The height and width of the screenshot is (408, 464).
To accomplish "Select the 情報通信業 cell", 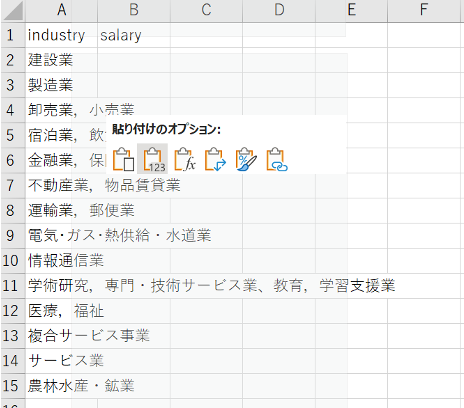I will (x=61, y=261).
